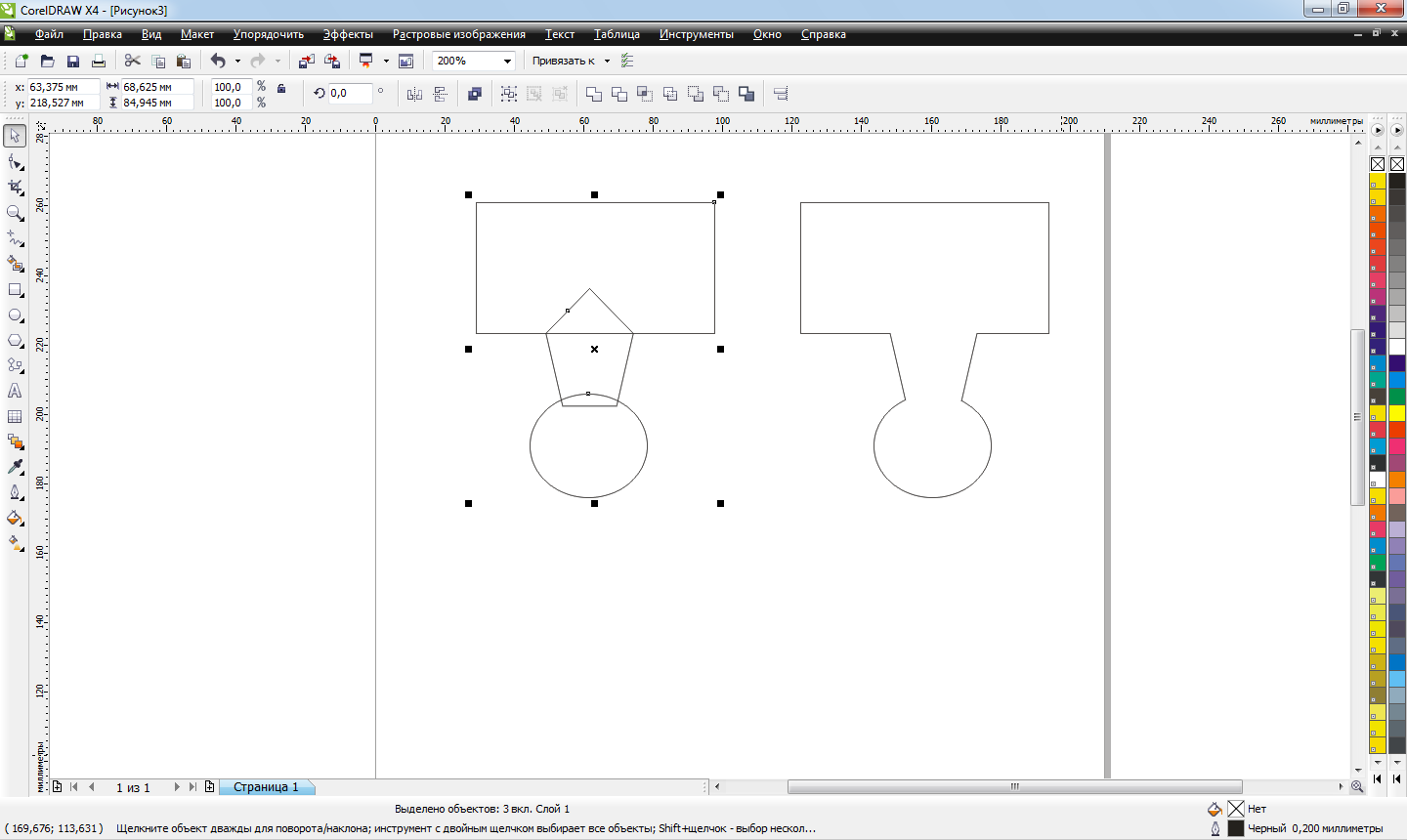Cut the selected objects
Screen dimensions: 1407x840
pyautogui.click(x=133, y=61)
